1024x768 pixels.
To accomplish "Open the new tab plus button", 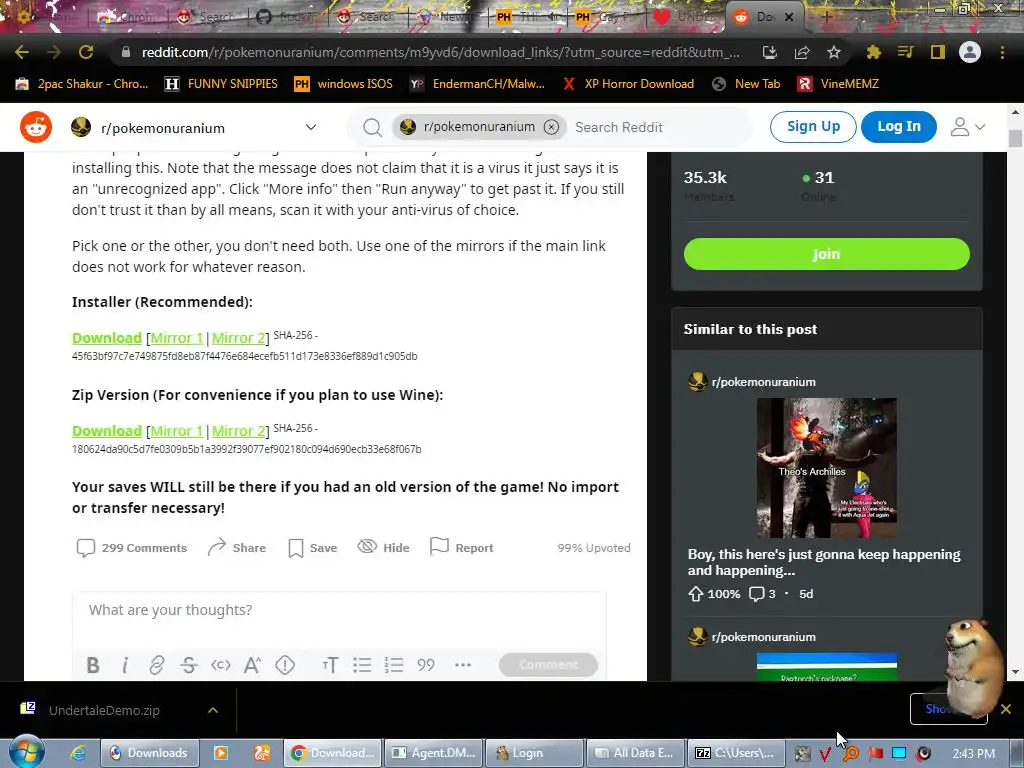I will pyautogui.click(x=826, y=17).
